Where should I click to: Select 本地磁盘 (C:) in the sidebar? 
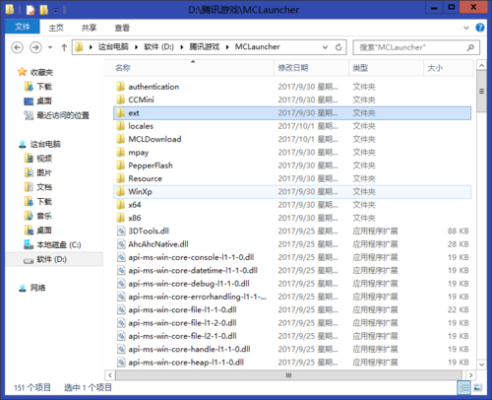(x=59, y=245)
